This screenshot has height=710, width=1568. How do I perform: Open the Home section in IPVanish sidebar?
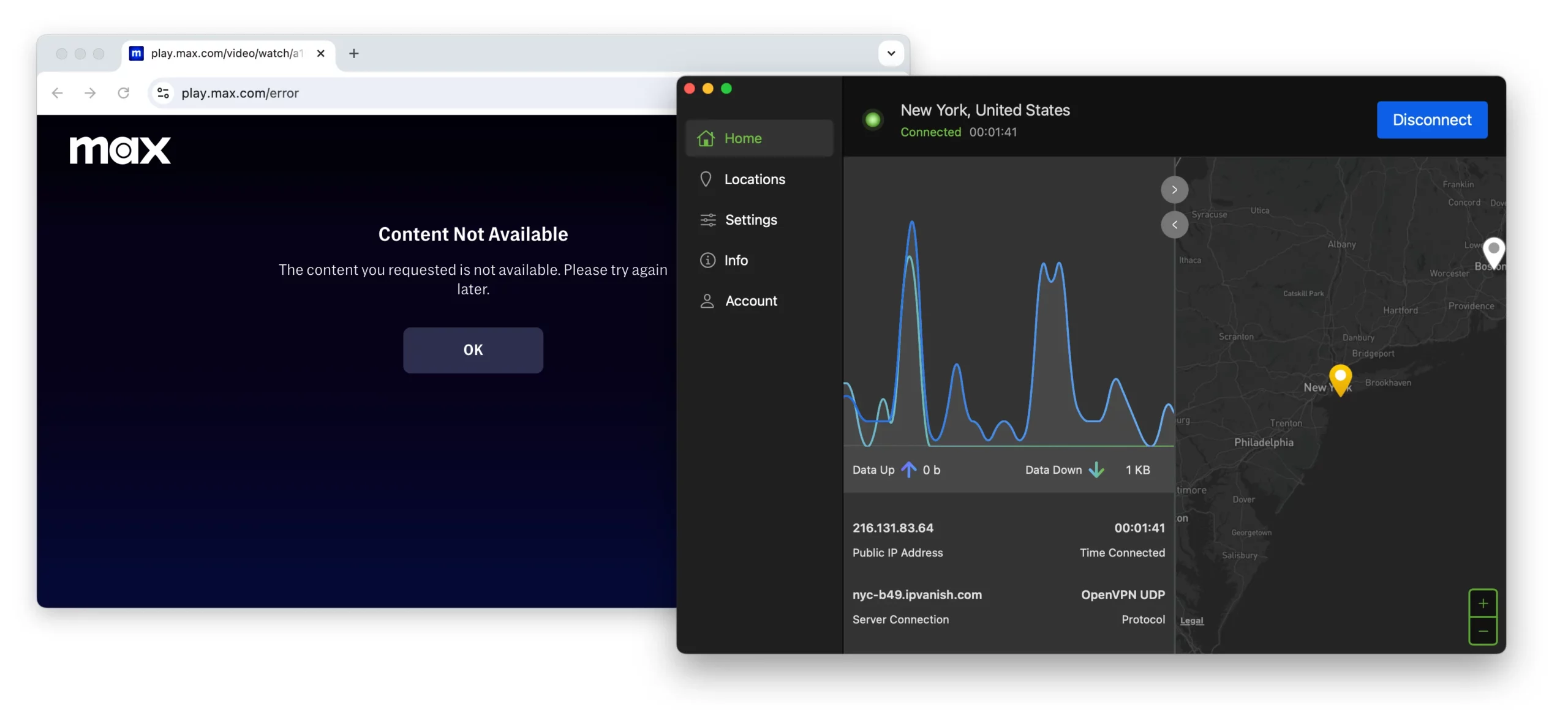point(759,138)
